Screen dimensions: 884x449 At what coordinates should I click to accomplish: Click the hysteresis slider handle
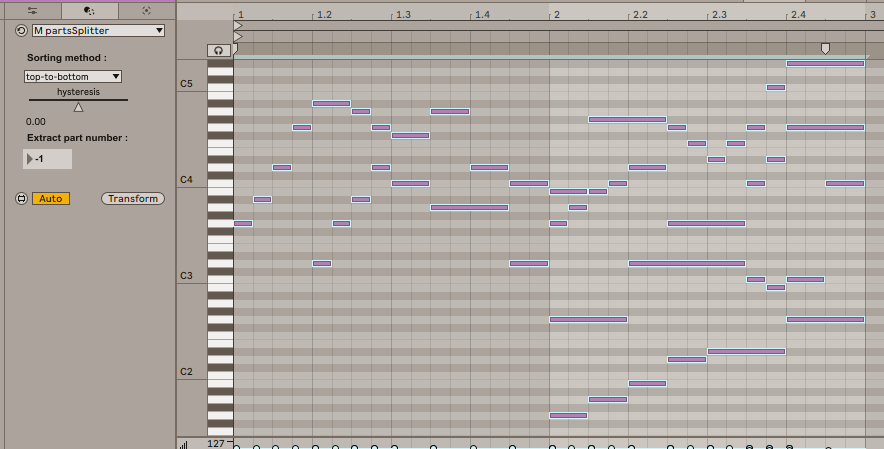pos(78,107)
